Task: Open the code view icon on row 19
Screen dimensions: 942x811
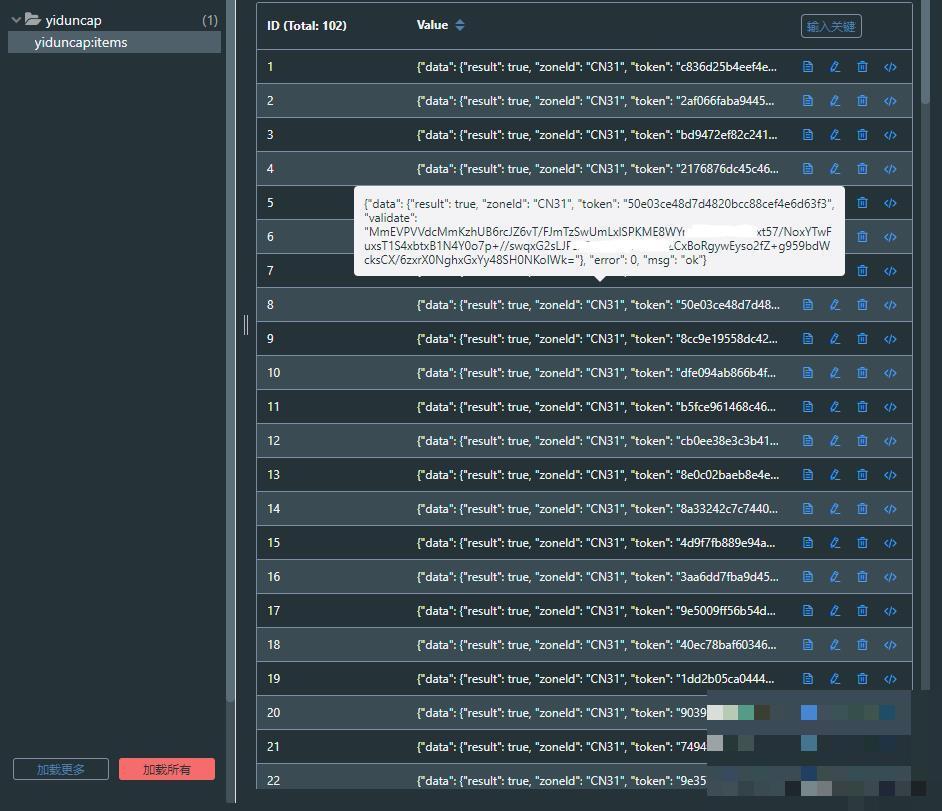Action: [890, 679]
